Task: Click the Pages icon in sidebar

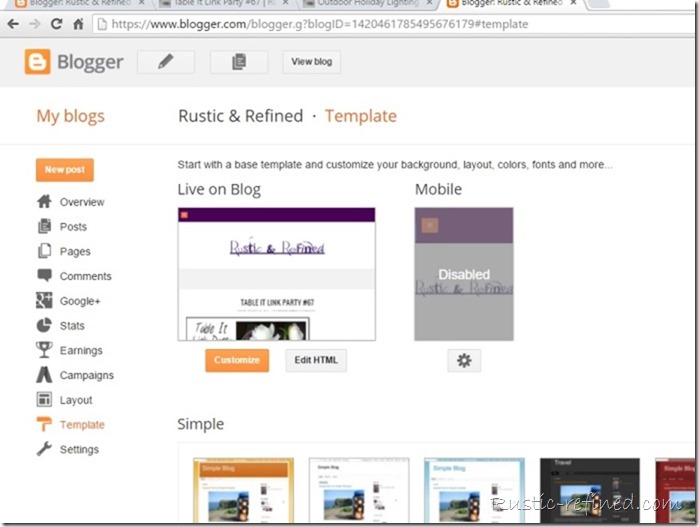Action: (x=44, y=251)
